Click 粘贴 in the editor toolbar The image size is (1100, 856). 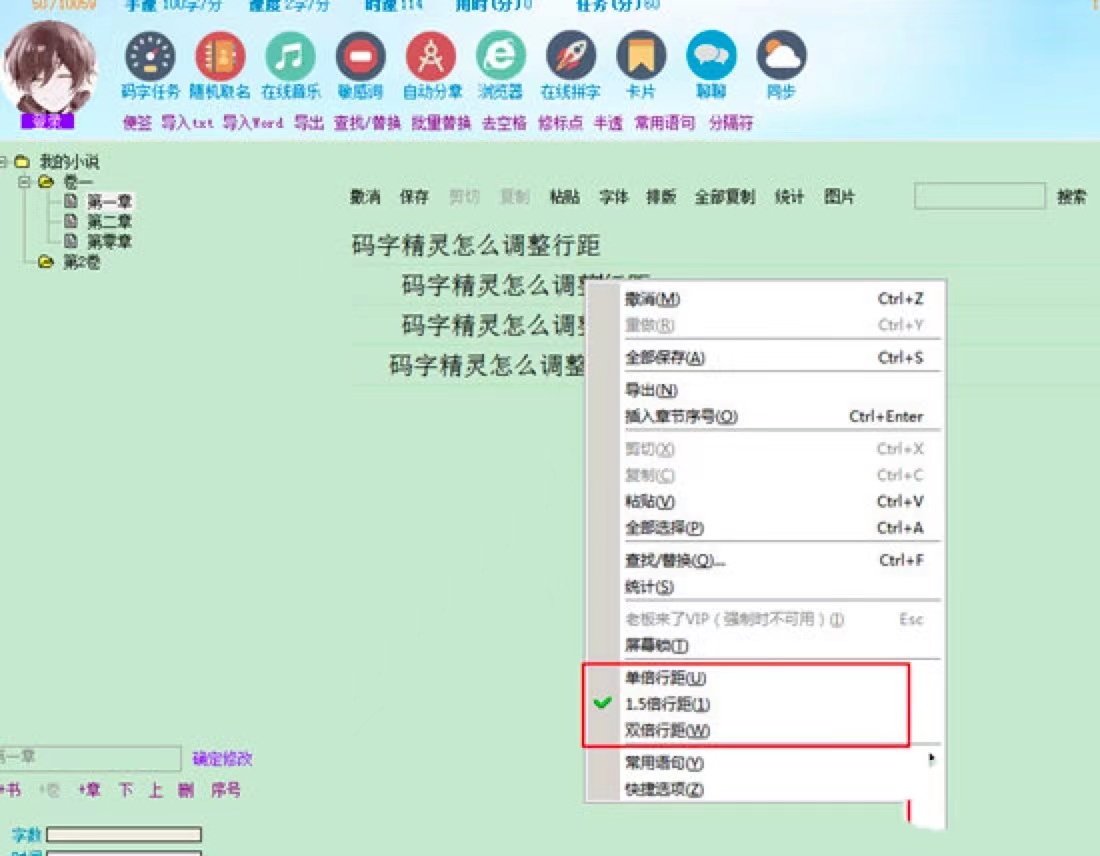coord(565,197)
